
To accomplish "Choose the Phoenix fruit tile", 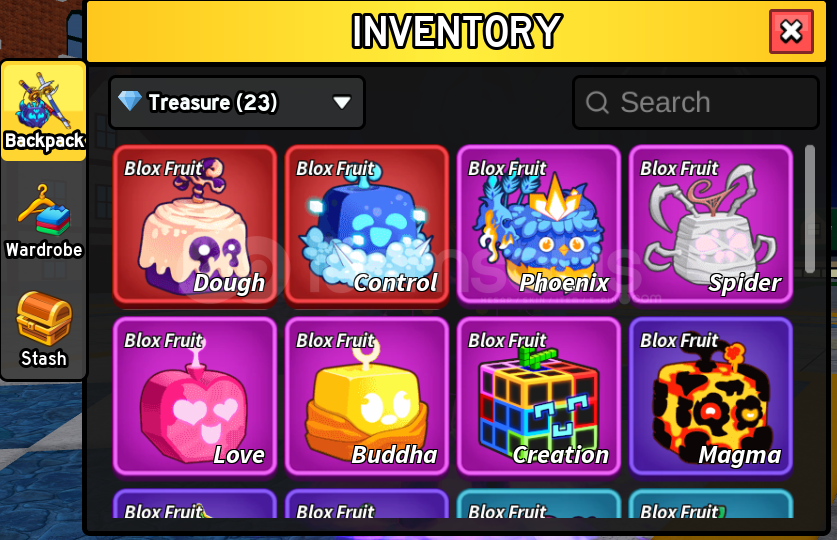I will (539, 225).
